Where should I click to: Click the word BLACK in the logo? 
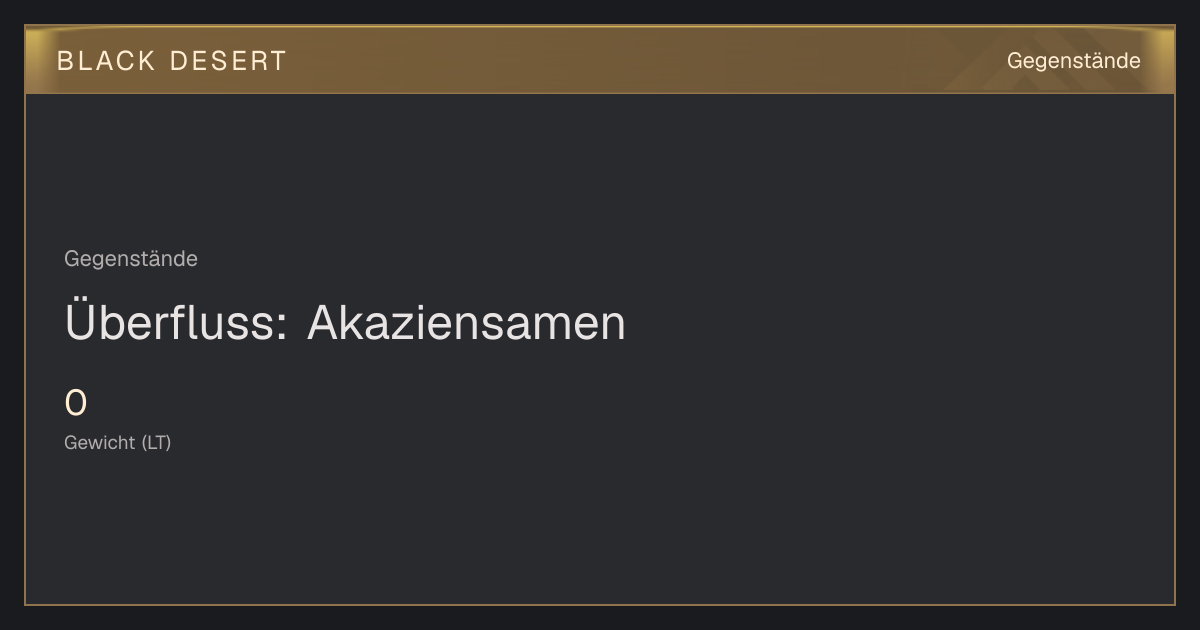click(106, 61)
